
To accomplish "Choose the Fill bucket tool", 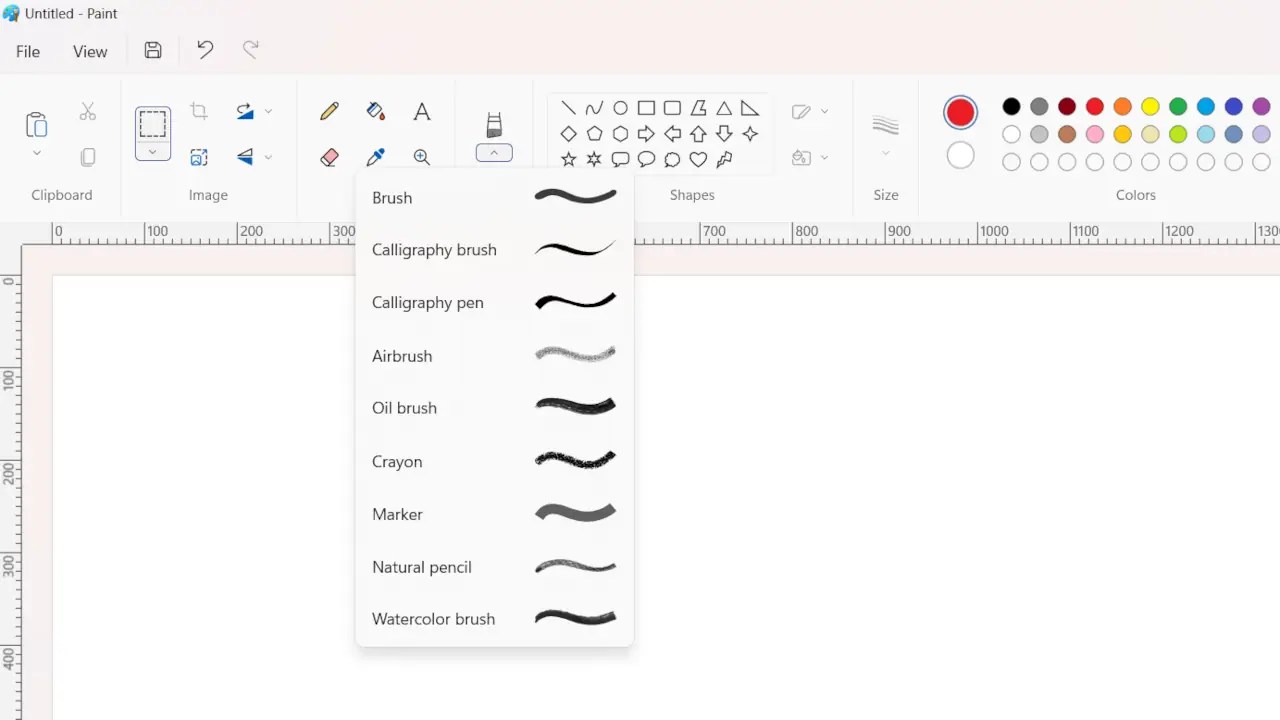I will pos(376,111).
